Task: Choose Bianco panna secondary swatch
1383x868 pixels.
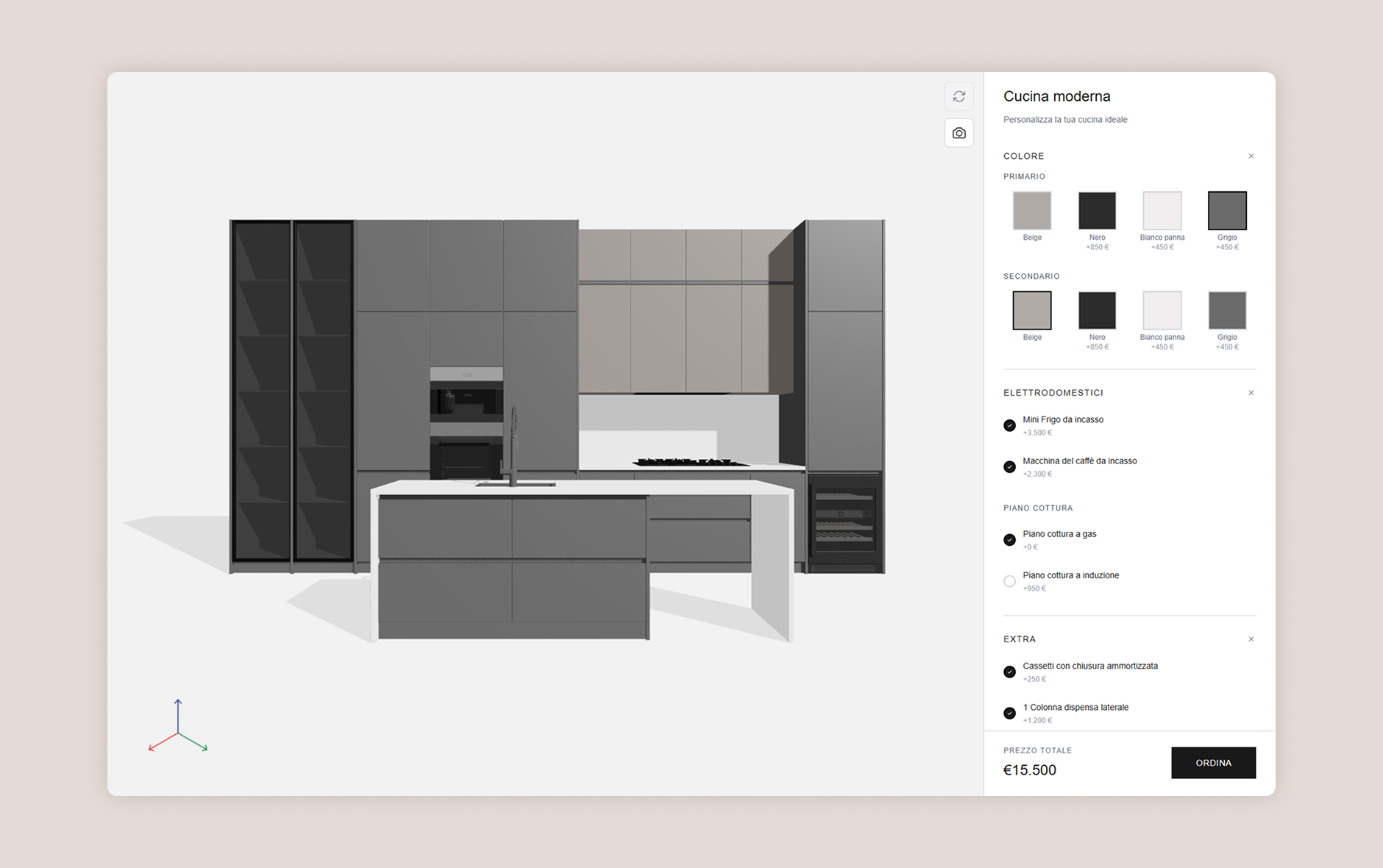Action: (1162, 310)
